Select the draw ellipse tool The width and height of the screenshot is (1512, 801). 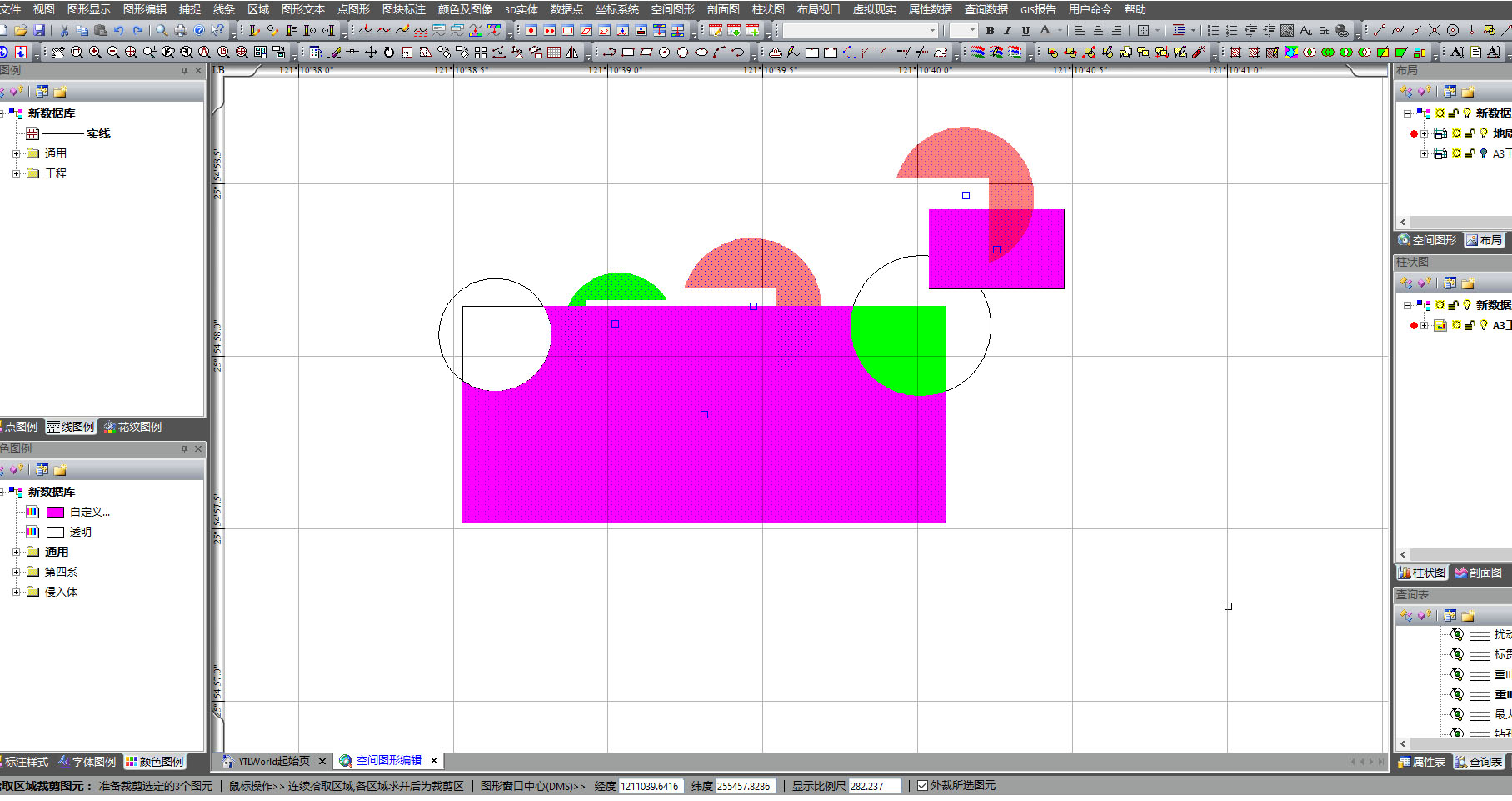pos(701,52)
